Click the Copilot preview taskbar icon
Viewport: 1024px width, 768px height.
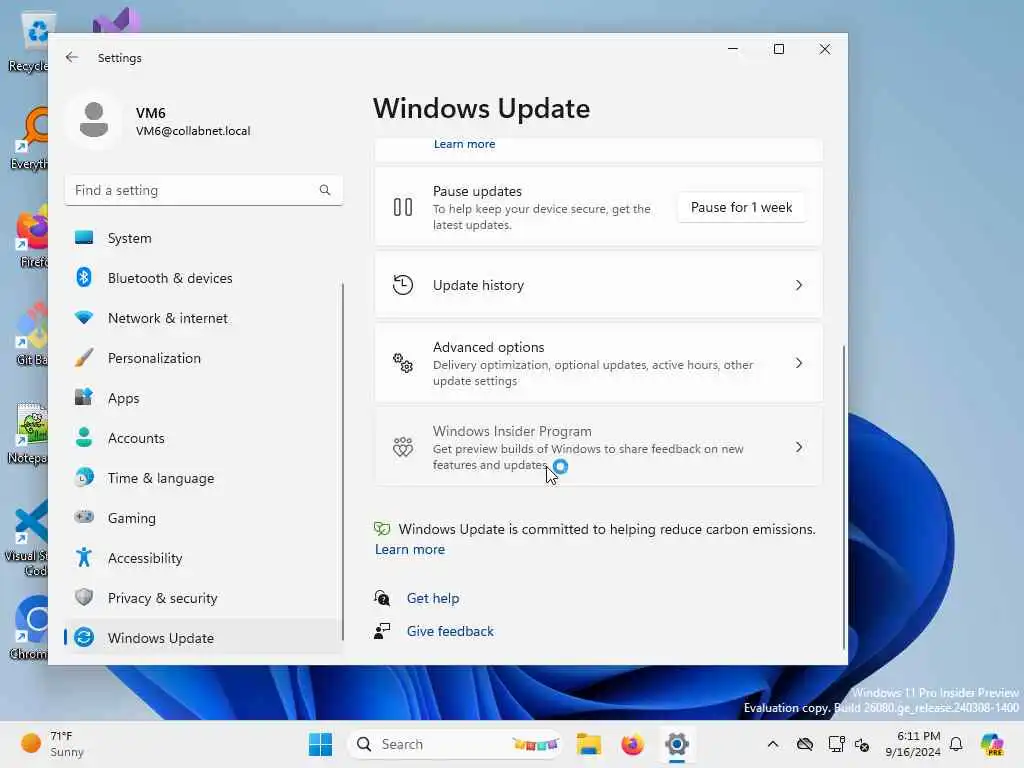coord(992,744)
